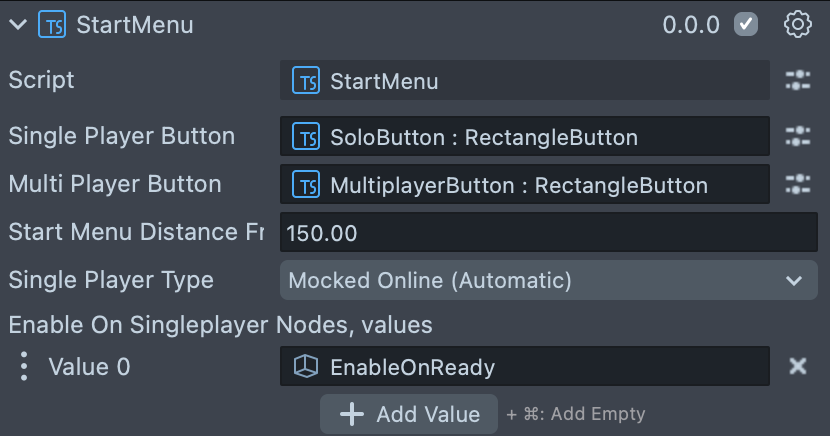Click the cube icon in EnableOnReady field
830x436 pixels.
click(x=304, y=367)
